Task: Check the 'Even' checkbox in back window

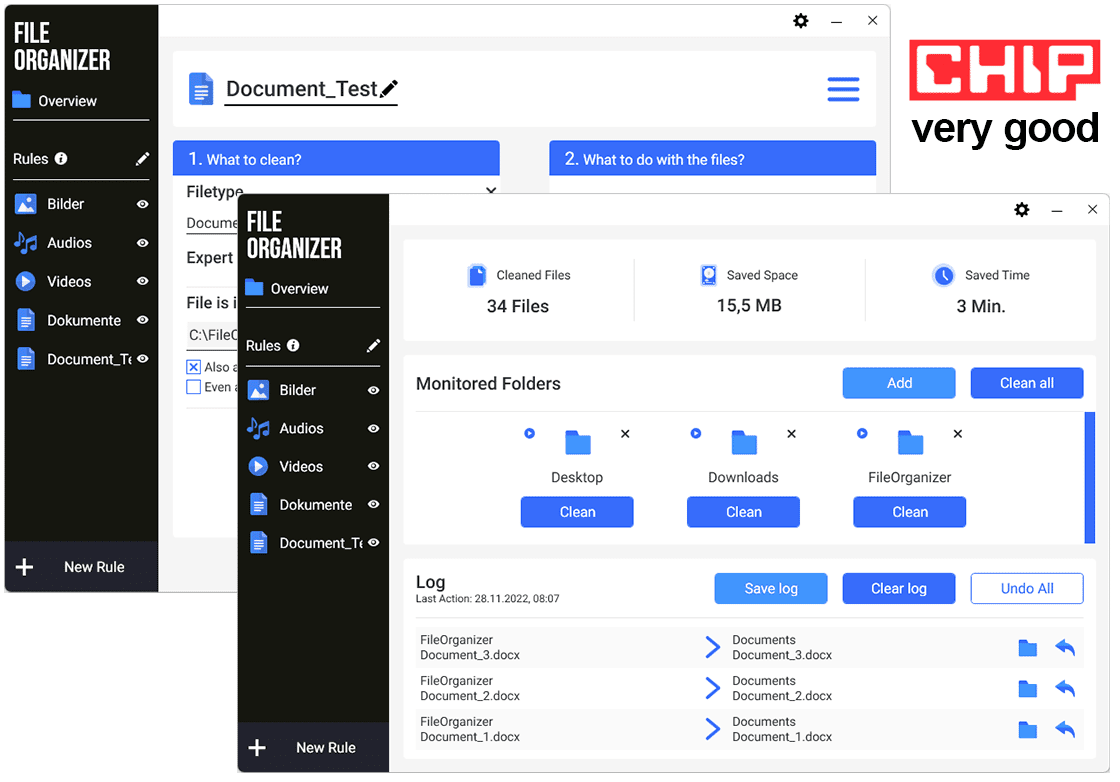Action: pyautogui.click(x=194, y=387)
